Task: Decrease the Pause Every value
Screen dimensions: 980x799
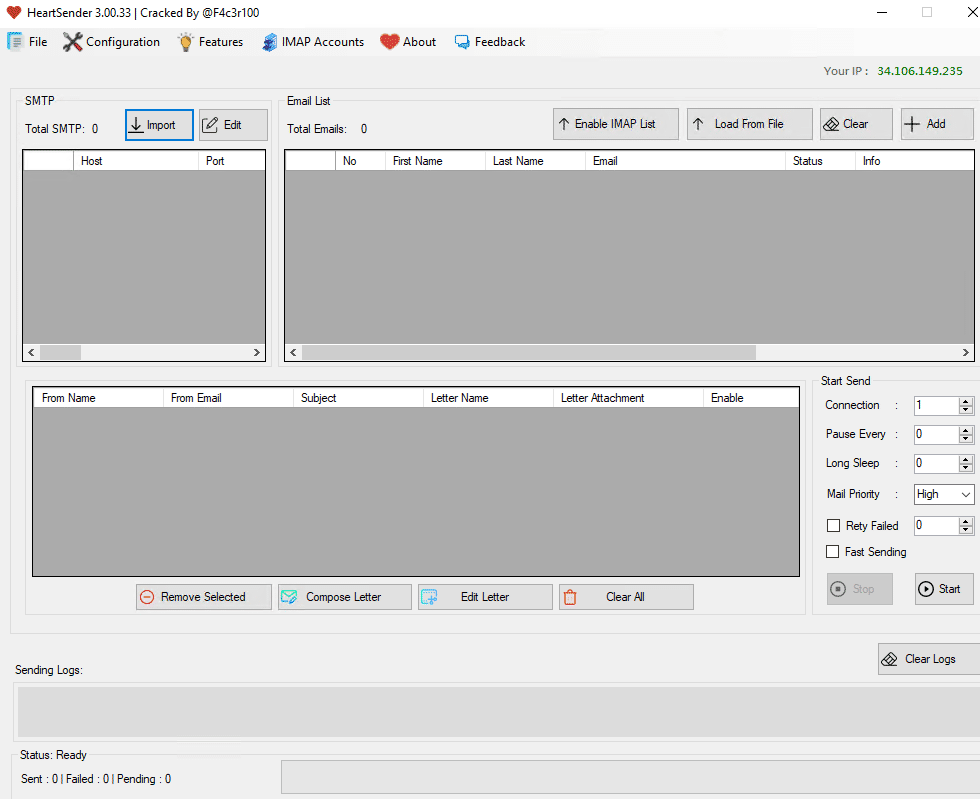Action: (966, 439)
